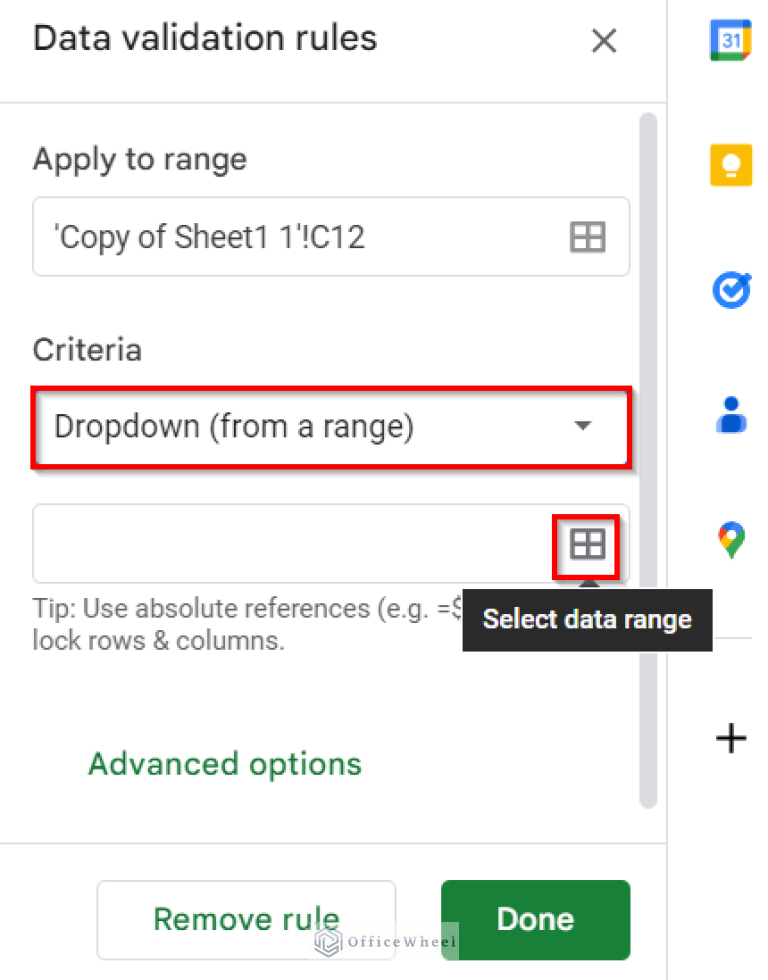The image size is (768, 980).
Task: Close the Data validation rules panel
Action: (x=604, y=41)
